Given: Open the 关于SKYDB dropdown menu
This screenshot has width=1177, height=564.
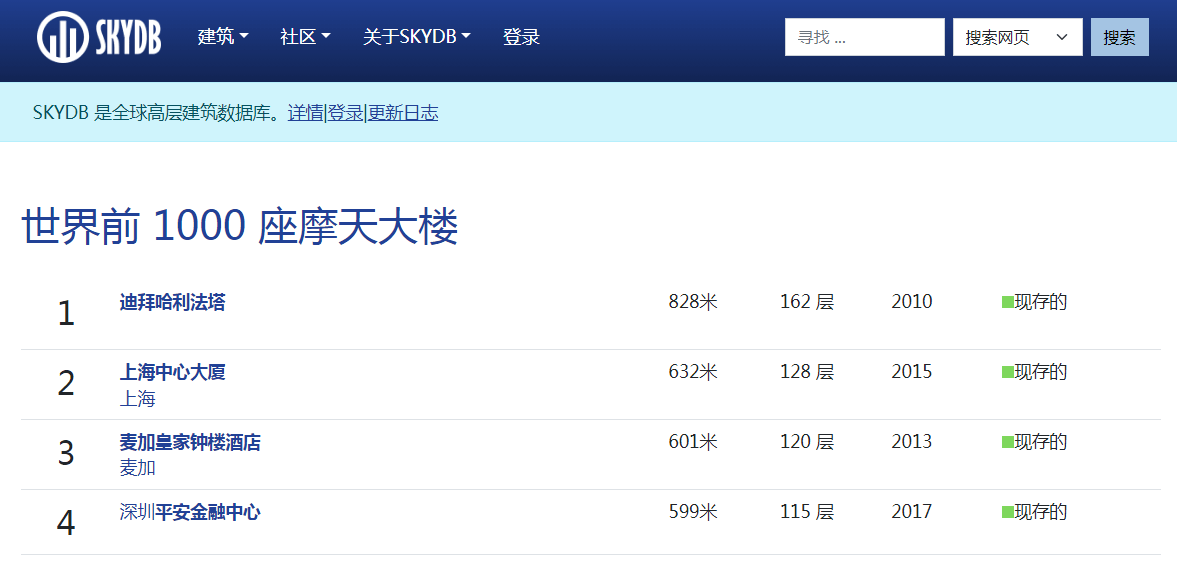Looking at the screenshot, I should coord(416,37).
